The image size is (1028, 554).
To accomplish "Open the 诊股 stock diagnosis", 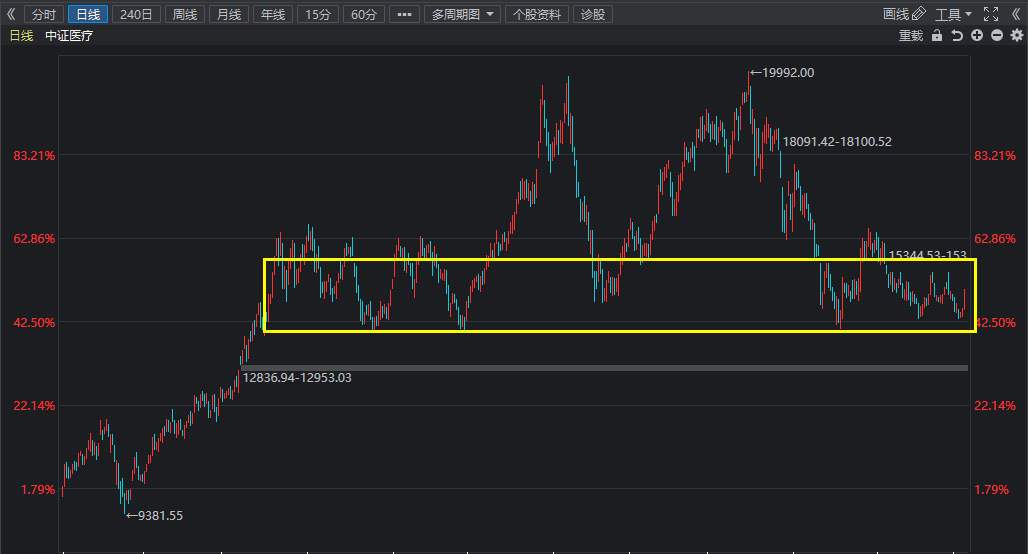I will coord(593,14).
